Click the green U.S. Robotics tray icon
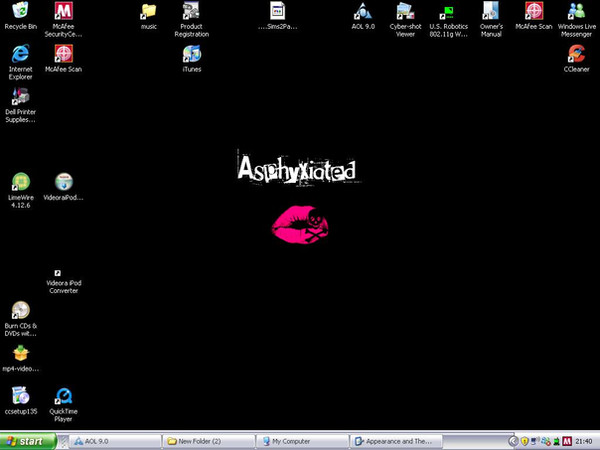The image size is (600, 450). click(556, 442)
